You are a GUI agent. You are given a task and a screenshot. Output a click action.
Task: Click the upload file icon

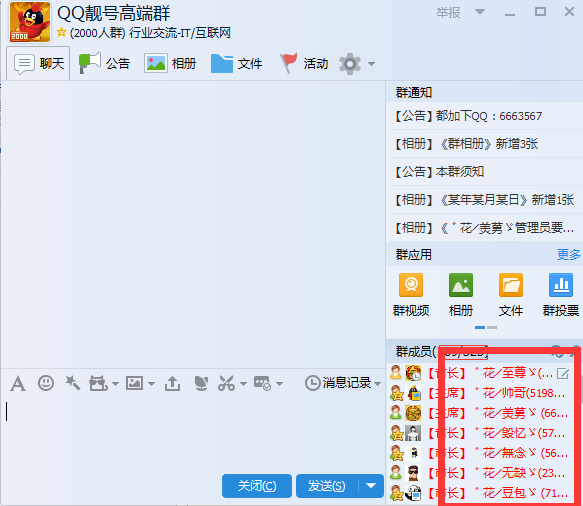(x=172, y=383)
